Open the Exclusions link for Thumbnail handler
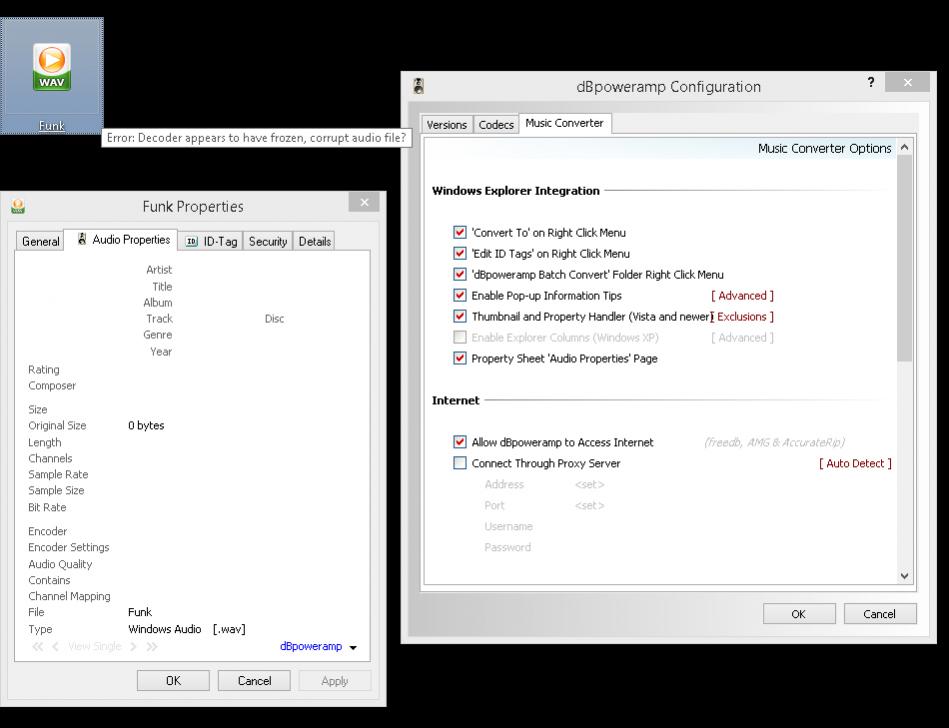Viewport: 949px width, 728px height. coord(744,317)
